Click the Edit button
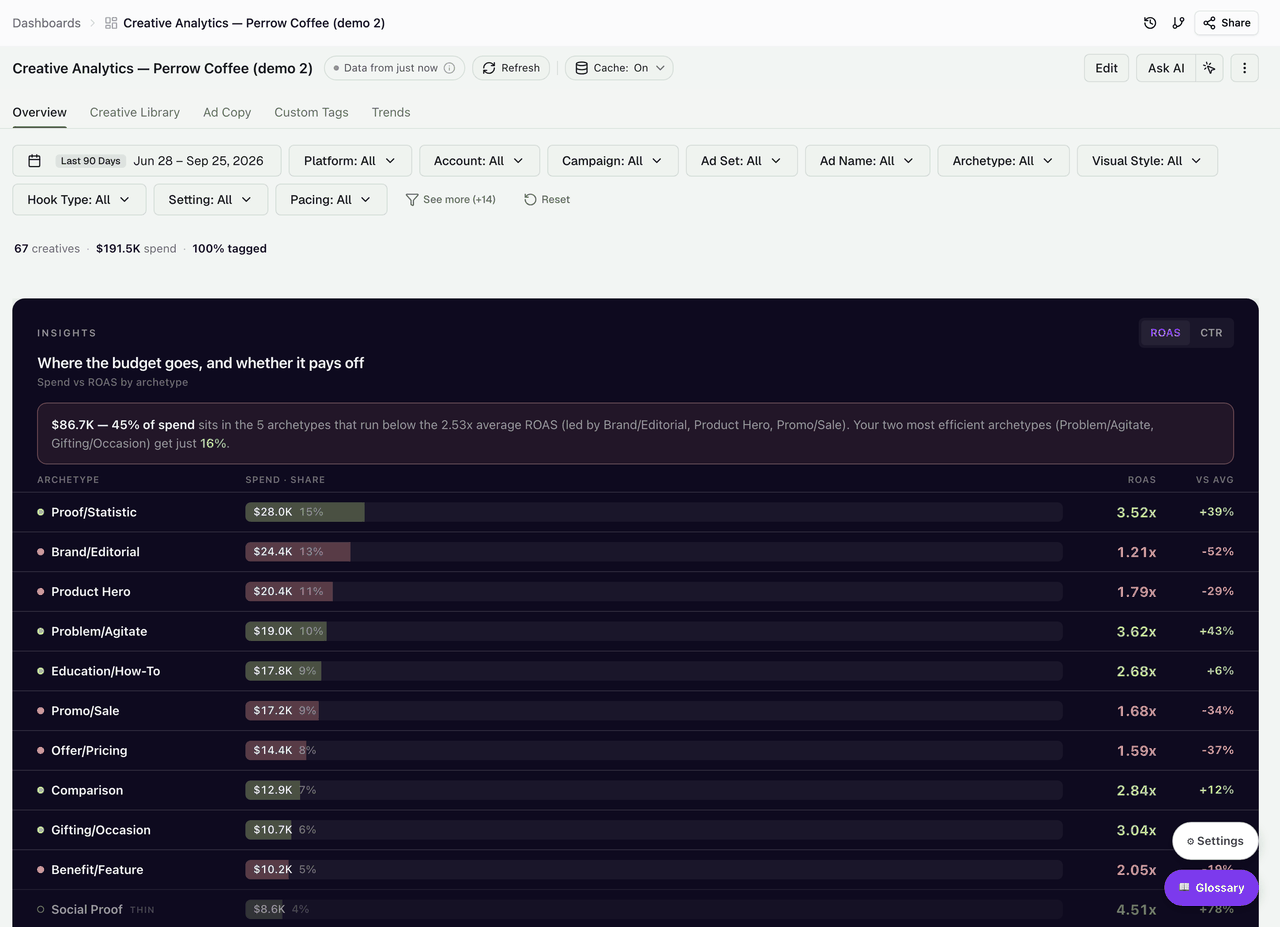Screen dimensions: 1280x927 pyautogui.click(x=1106, y=68)
